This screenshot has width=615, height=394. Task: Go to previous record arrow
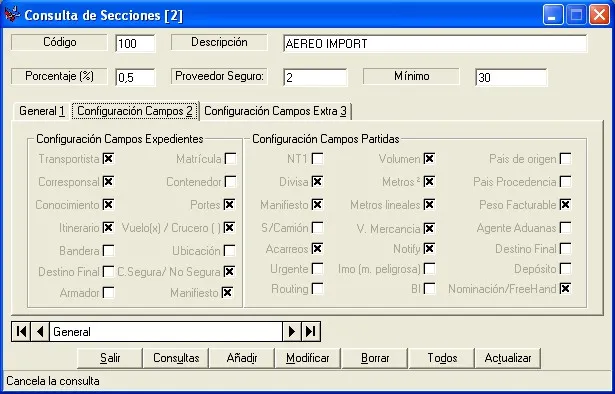(x=40, y=332)
